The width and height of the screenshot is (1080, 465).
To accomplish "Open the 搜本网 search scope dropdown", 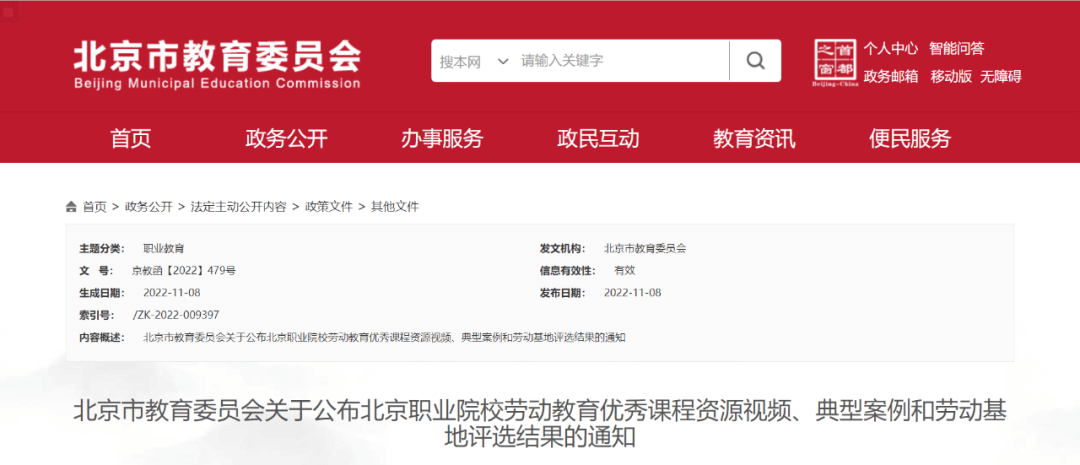I will click(x=475, y=61).
